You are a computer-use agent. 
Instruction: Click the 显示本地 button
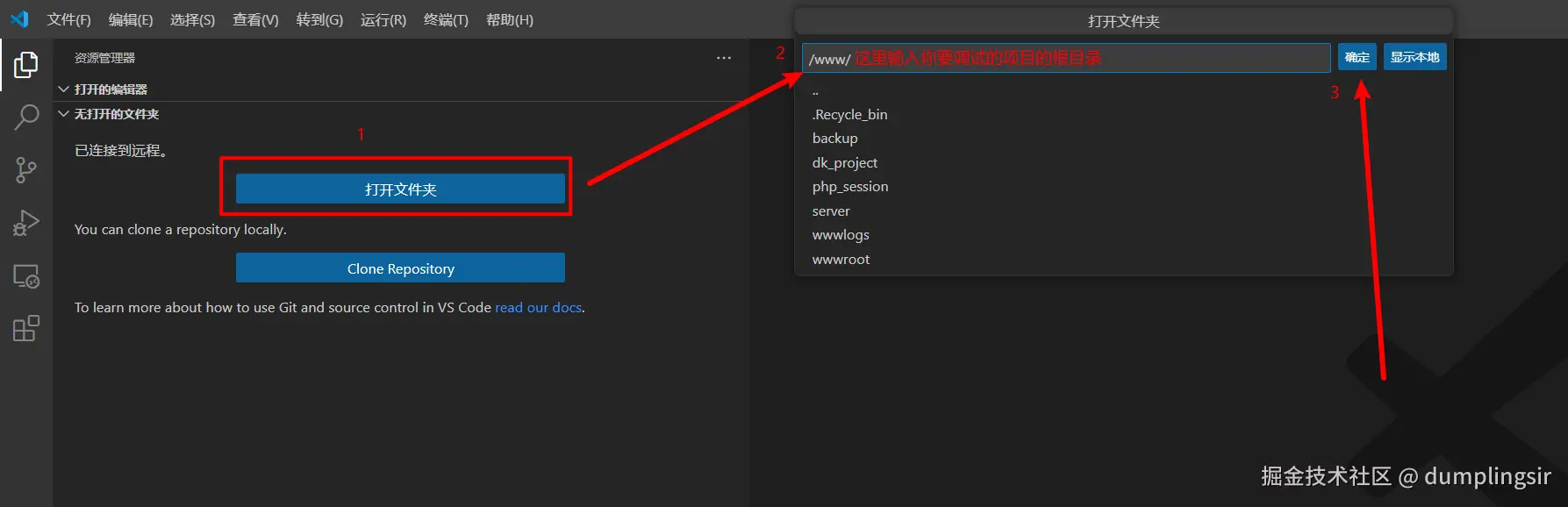point(1414,57)
